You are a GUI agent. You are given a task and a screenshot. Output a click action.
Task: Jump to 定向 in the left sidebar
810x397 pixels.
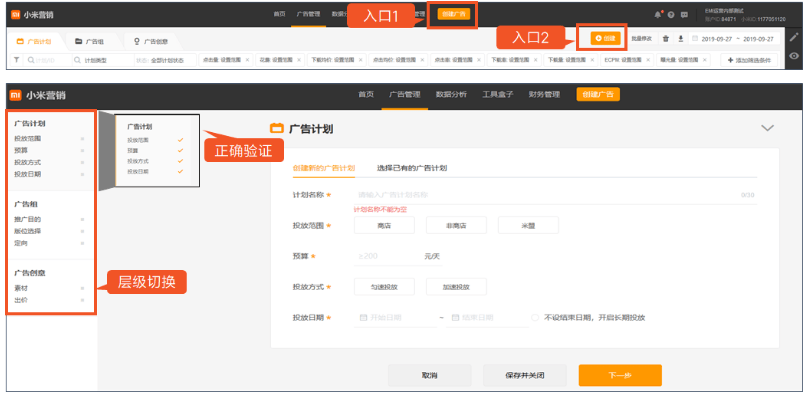coord(21,243)
